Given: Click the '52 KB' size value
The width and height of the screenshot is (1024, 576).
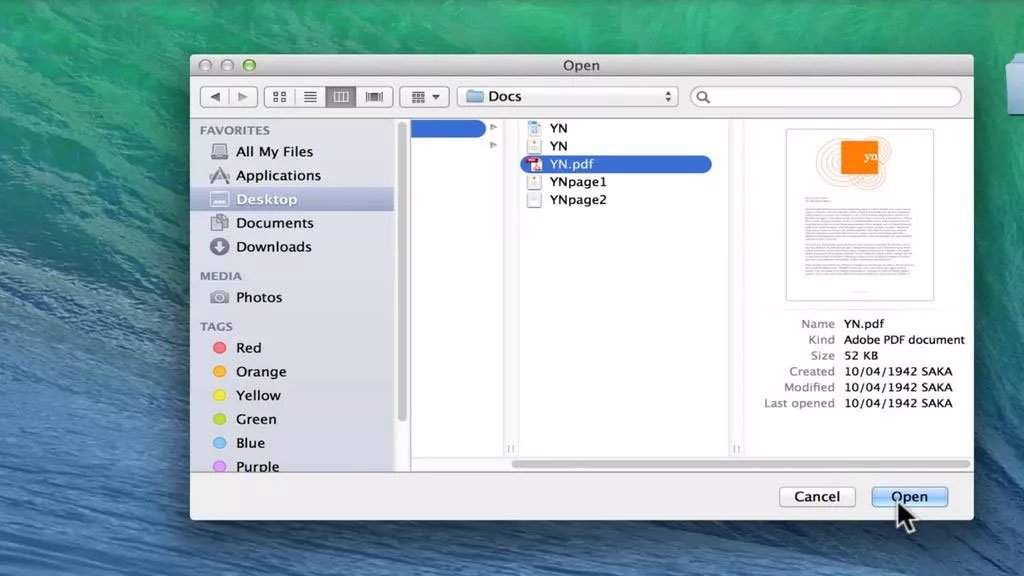Looking at the screenshot, I should click(861, 355).
